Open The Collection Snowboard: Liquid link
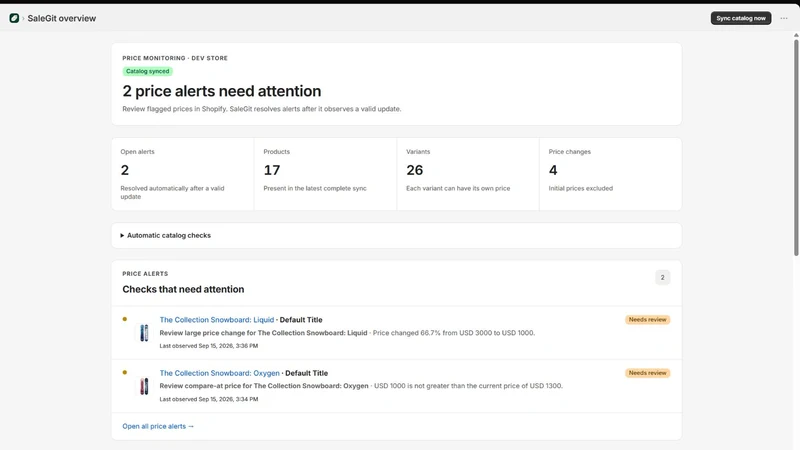The image size is (800, 450). point(216,320)
